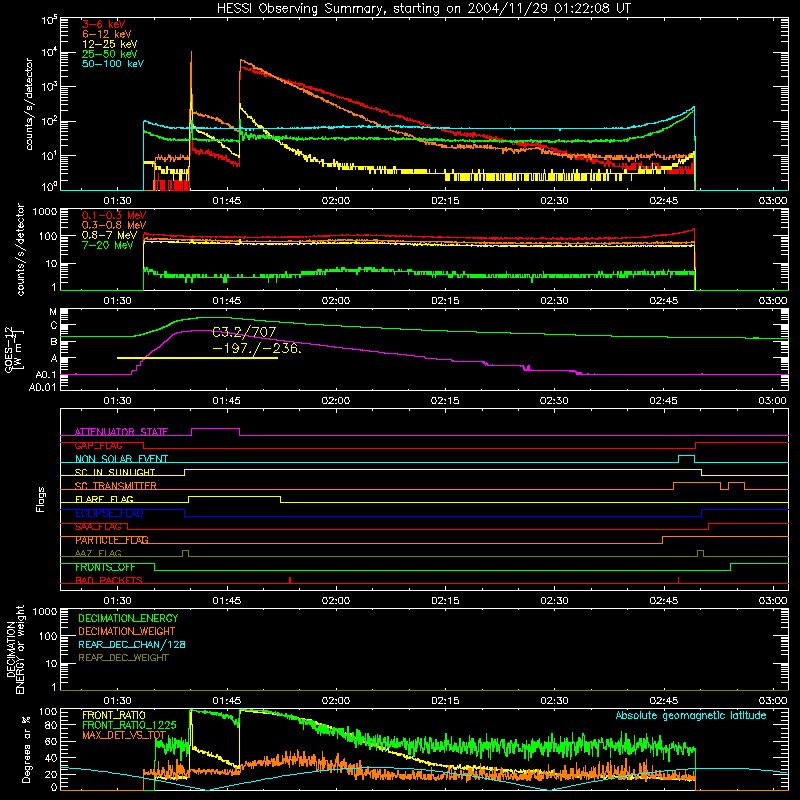
Task: Click the FRONT_RATIO legend label
Action: [113, 715]
